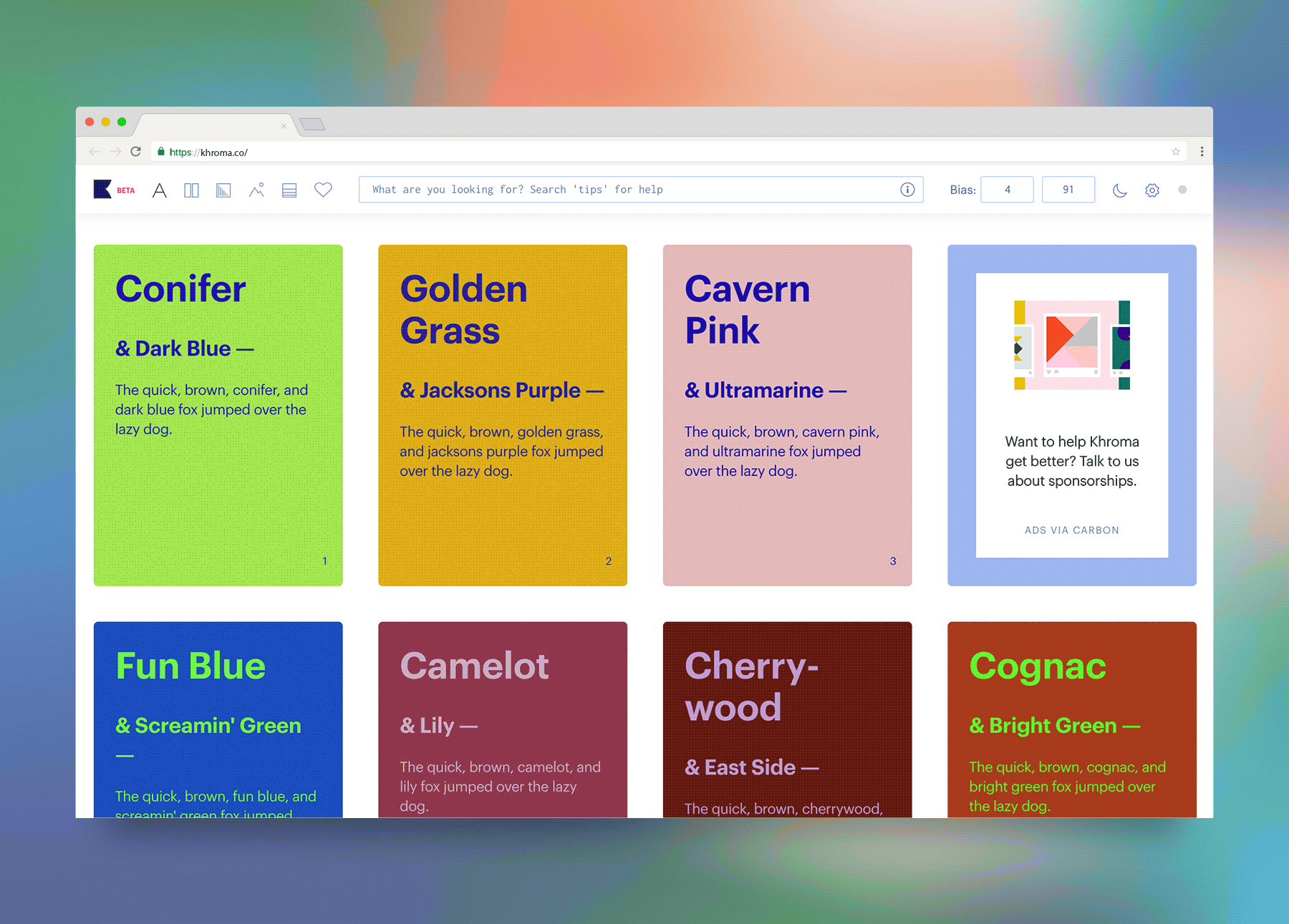1289x924 pixels.
Task: Click the gray status dot in toolbar
Action: (x=1182, y=190)
